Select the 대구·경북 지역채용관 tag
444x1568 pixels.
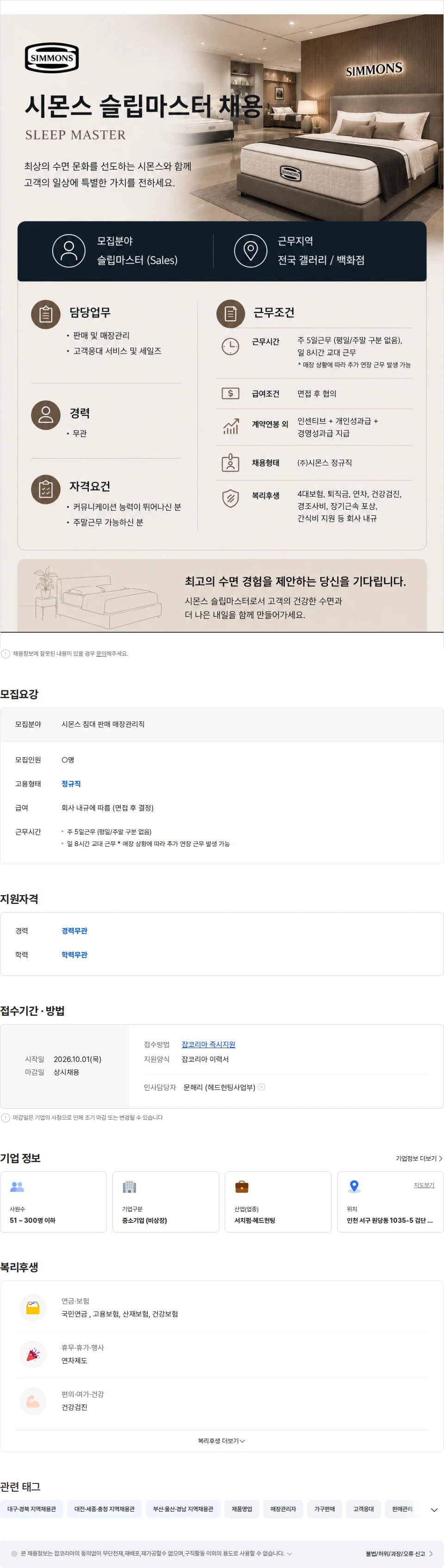[31, 1509]
